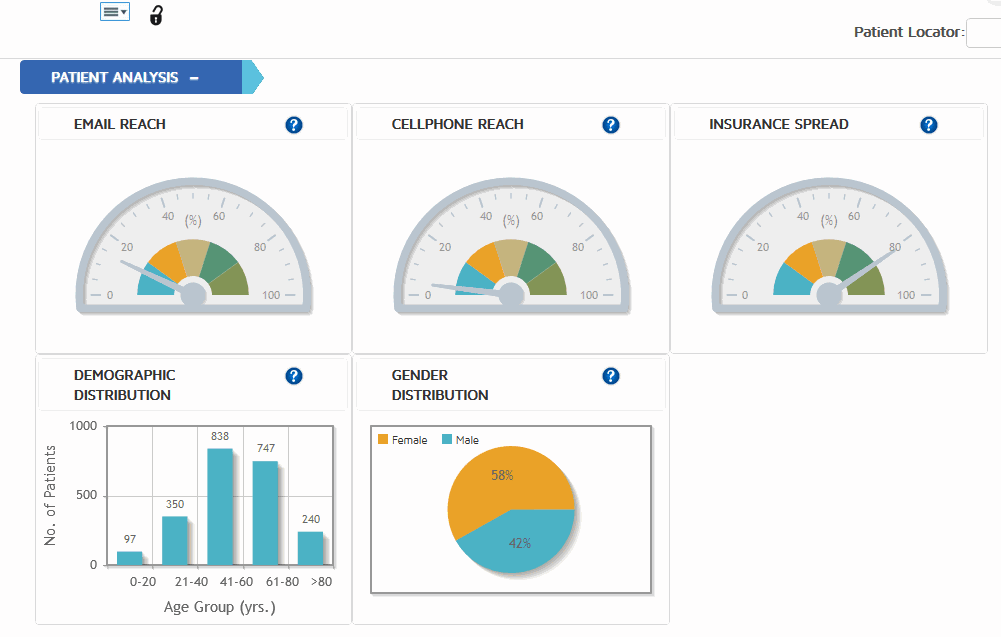Viewport: 1001px width, 637px height.
Task: Click the Cellphone Reach help icon
Action: coord(611,125)
